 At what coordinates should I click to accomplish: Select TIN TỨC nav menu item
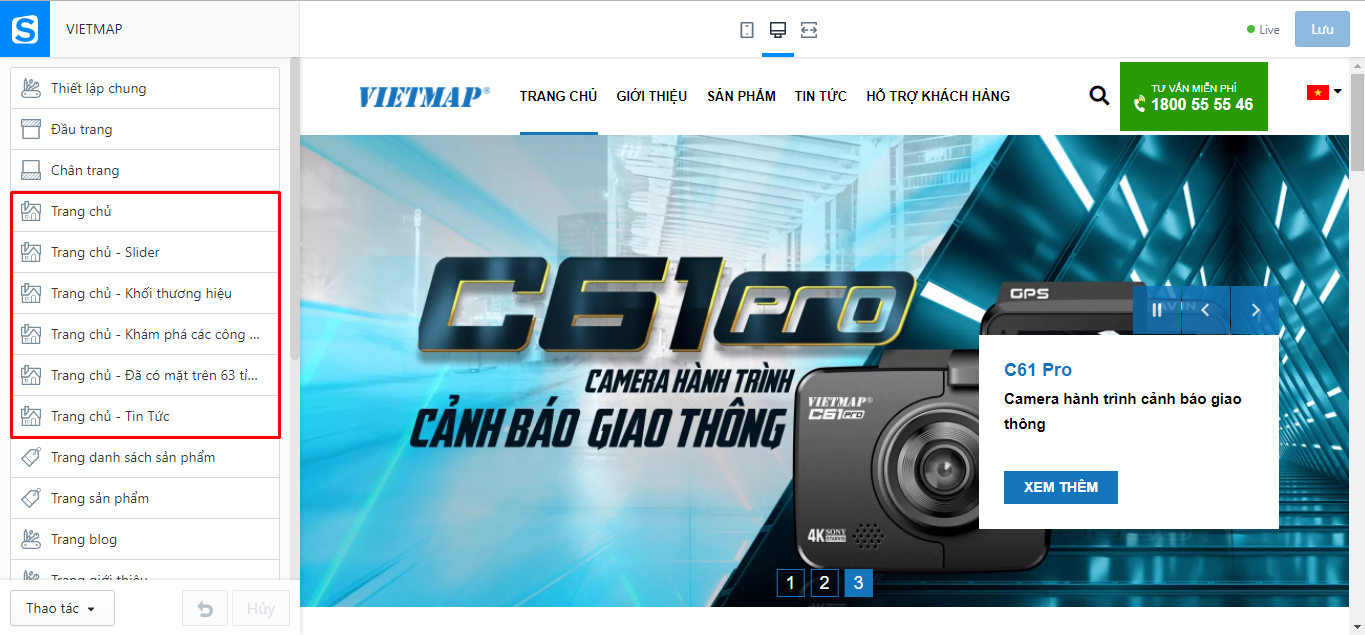821,96
